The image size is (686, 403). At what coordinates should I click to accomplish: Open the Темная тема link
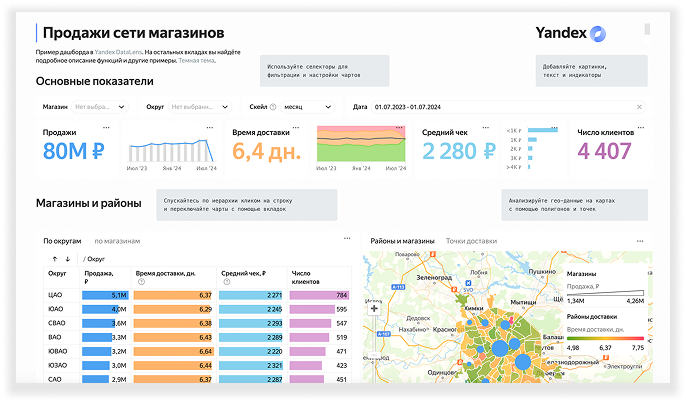(x=196, y=60)
